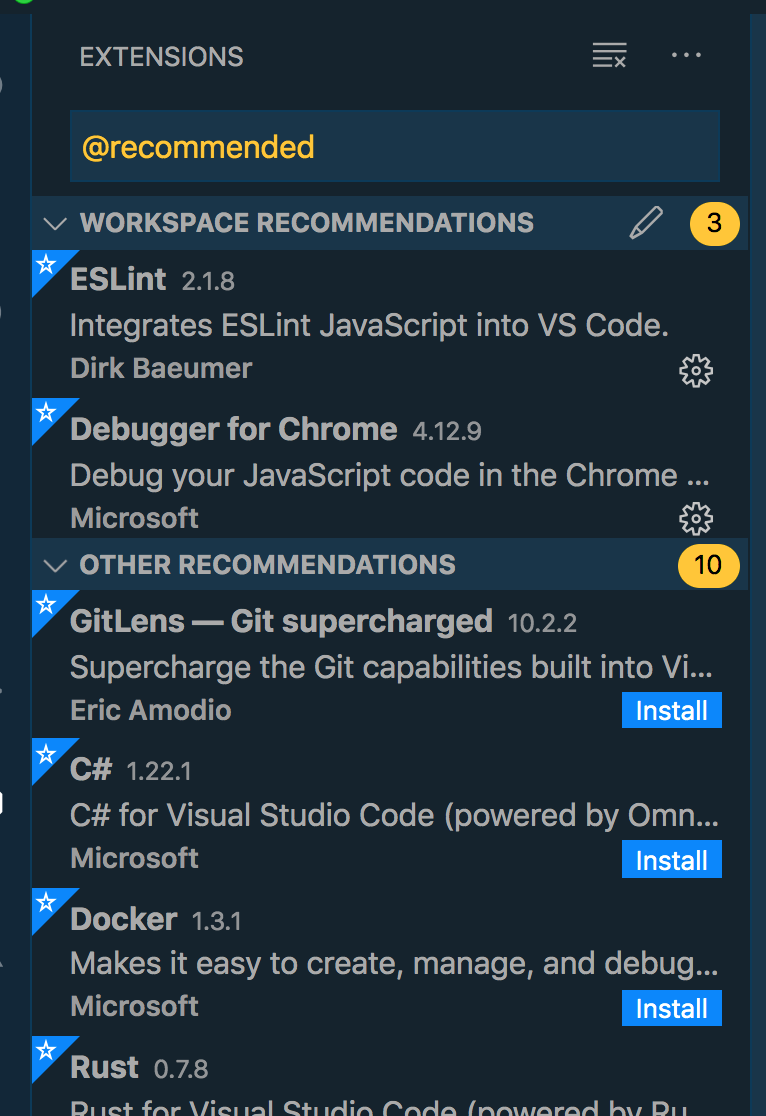The width and height of the screenshot is (766, 1116).
Task: Install the C# extension
Action: click(671, 859)
